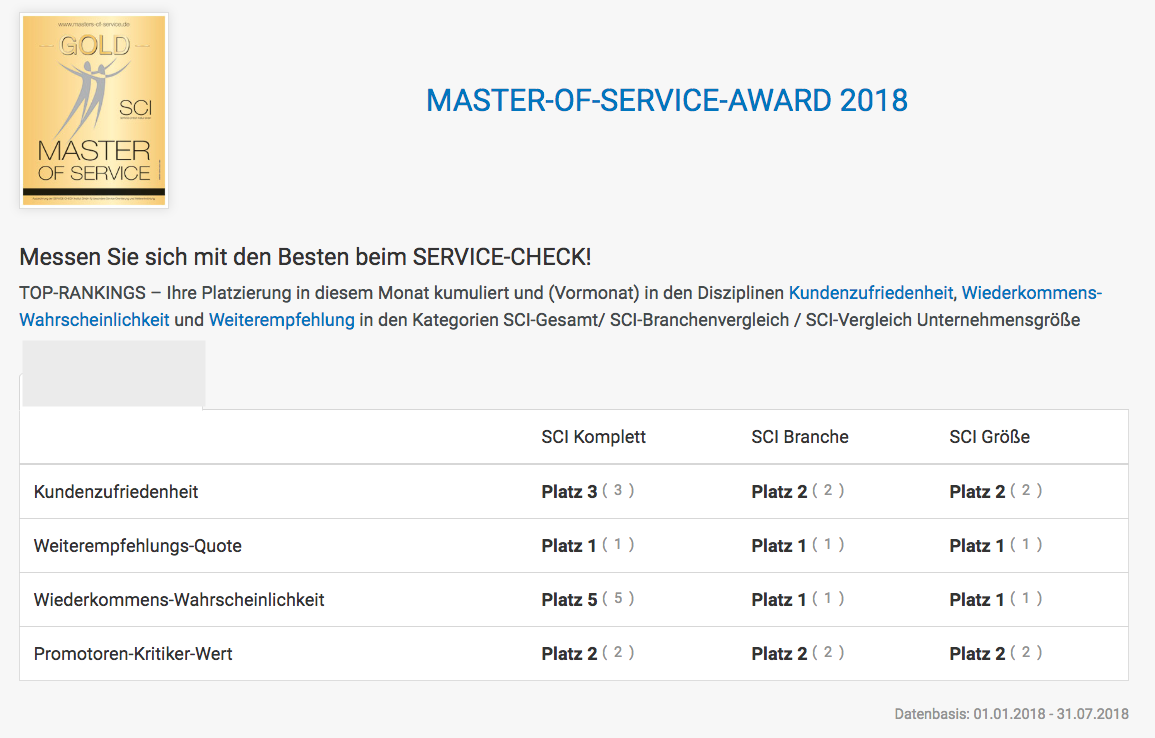This screenshot has width=1155, height=738.
Task: Follow the blue Wiederkommens-Wahrscheinlichkeit link in the paragraph
Action: (x=94, y=320)
